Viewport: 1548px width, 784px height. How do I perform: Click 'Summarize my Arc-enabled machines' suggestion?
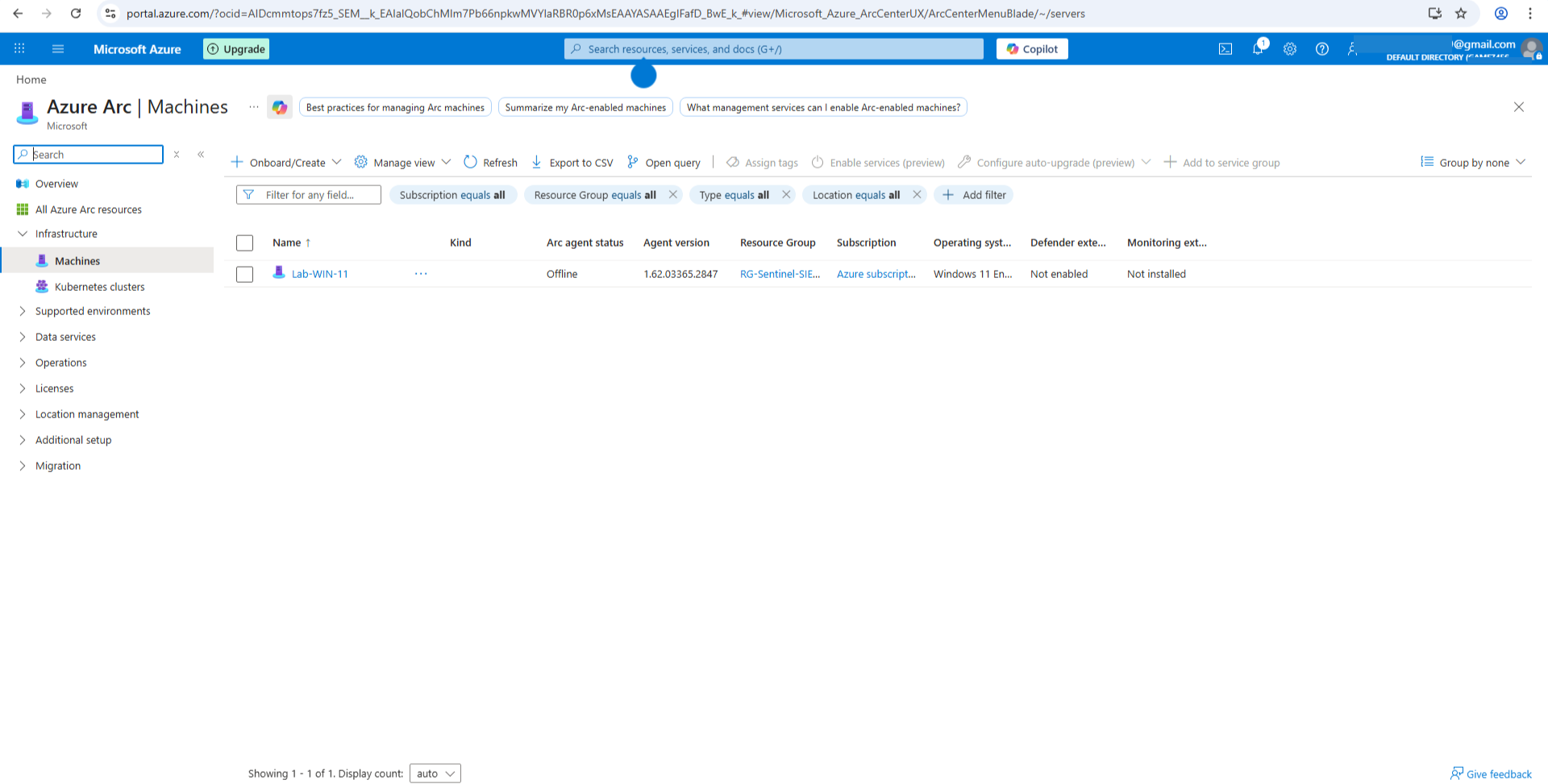pos(585,107)
